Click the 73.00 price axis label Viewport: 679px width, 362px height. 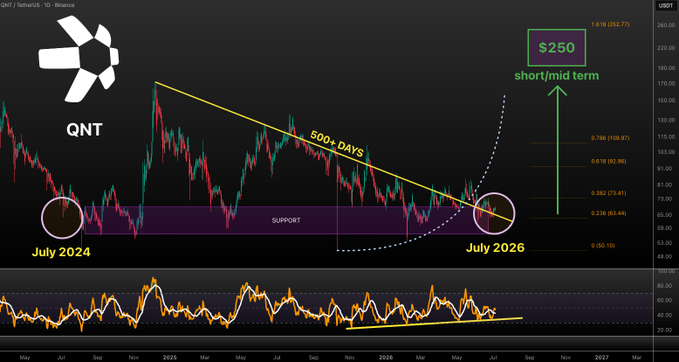[x=666, y=199]
